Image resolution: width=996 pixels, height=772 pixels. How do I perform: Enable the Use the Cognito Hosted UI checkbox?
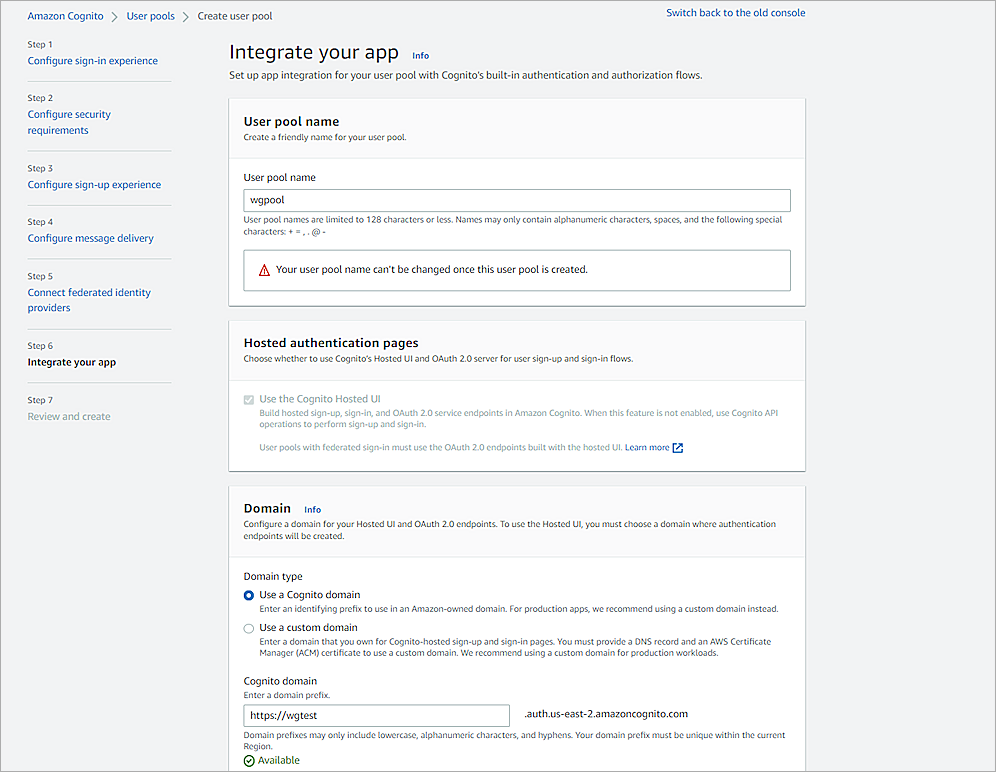pos(248,398)
